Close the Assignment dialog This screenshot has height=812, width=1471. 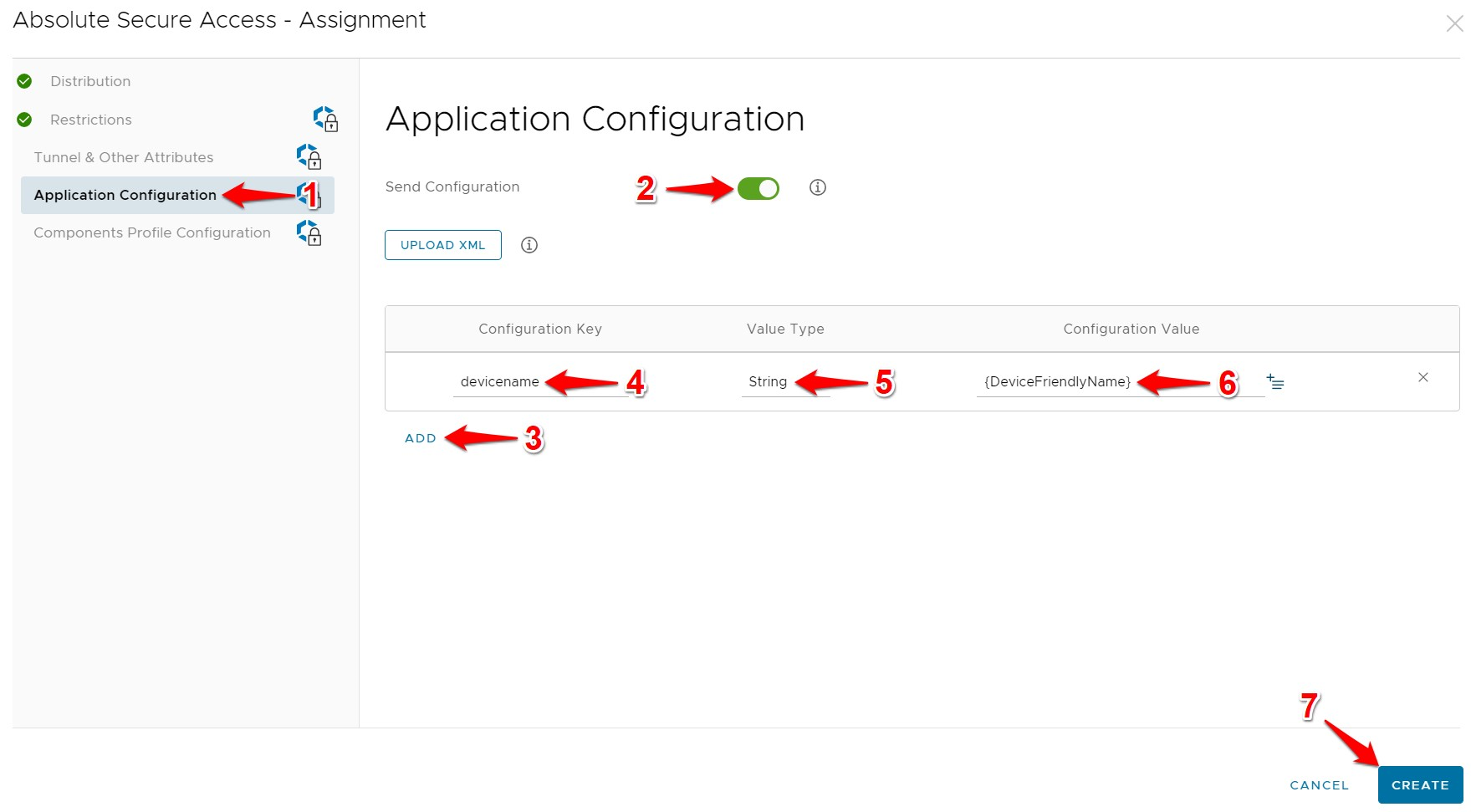tap(1454, 23)
